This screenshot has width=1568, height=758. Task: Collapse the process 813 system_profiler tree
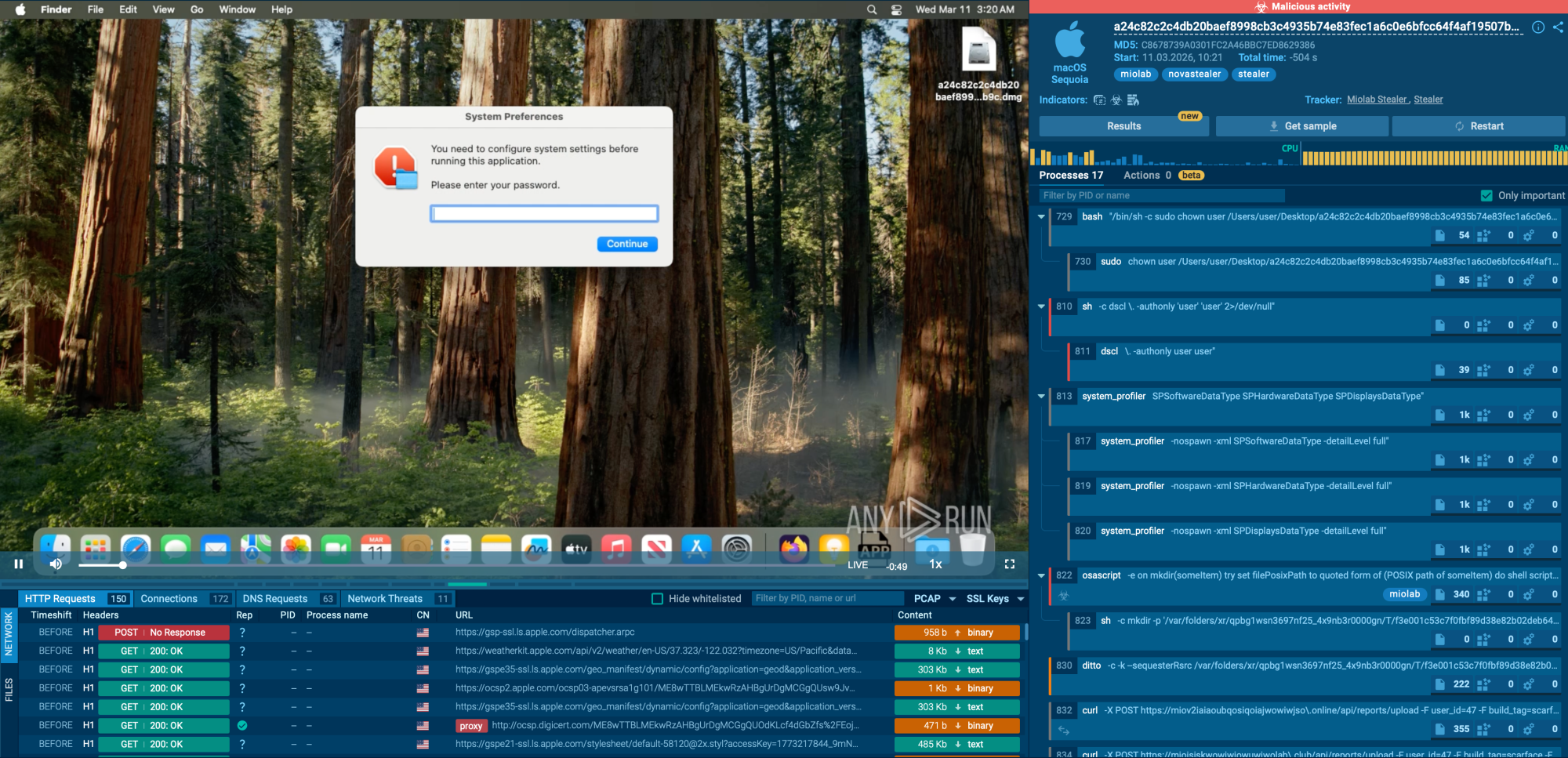pyautogui.click(x=1041, y=397)
